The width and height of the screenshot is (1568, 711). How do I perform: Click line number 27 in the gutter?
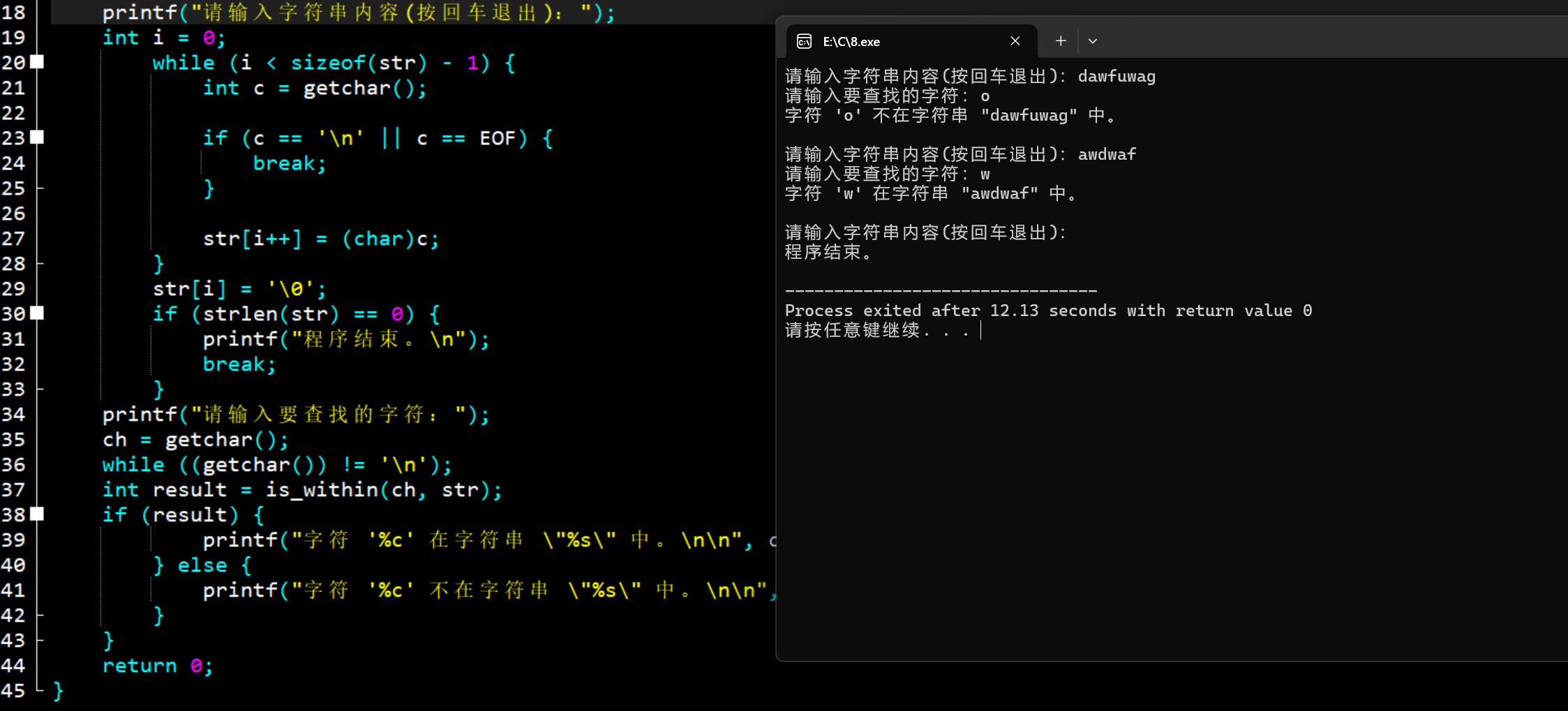[13, 238]
